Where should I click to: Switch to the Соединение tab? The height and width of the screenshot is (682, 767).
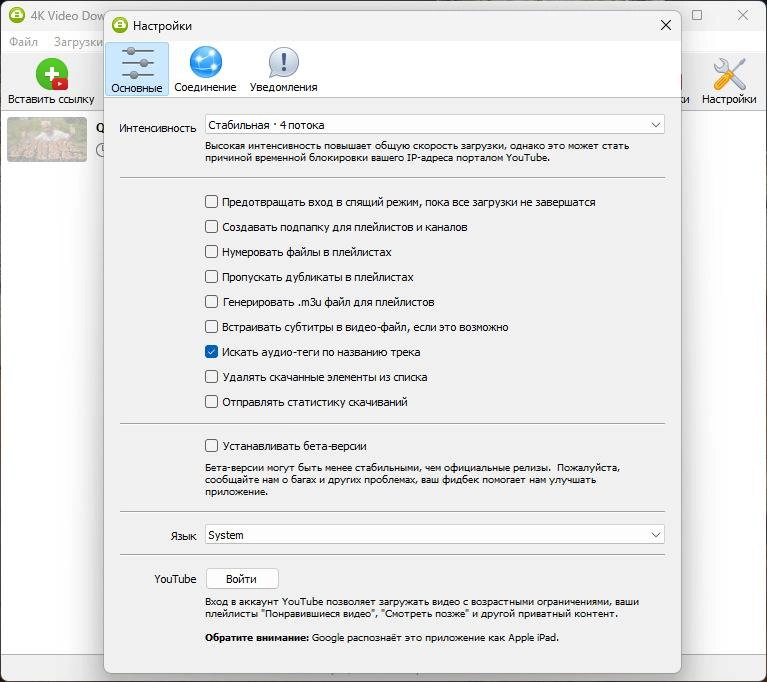(205, 69)
